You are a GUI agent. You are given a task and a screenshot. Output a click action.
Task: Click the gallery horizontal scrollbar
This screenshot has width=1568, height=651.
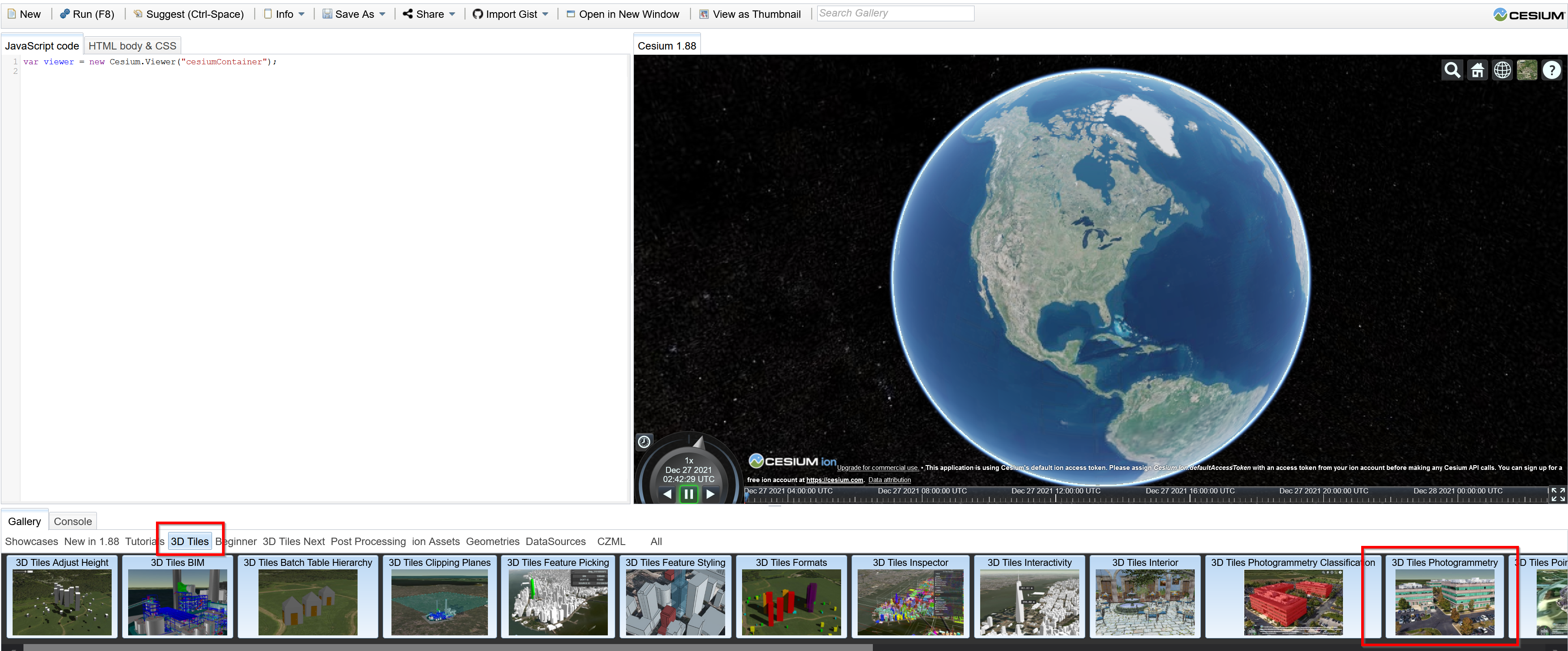[x=448, y=648]
